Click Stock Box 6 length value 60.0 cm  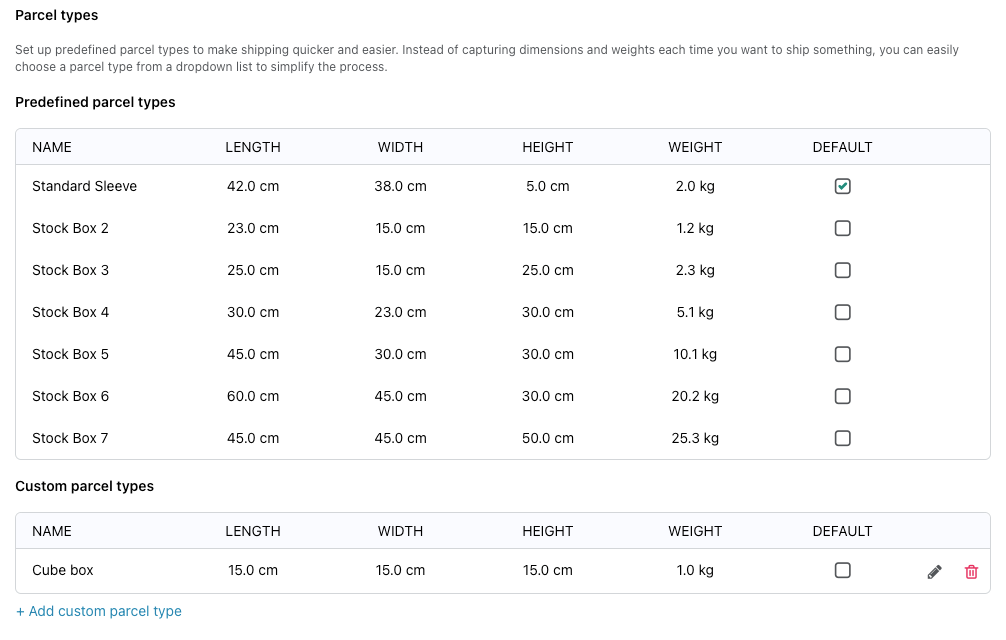[253, 396]
